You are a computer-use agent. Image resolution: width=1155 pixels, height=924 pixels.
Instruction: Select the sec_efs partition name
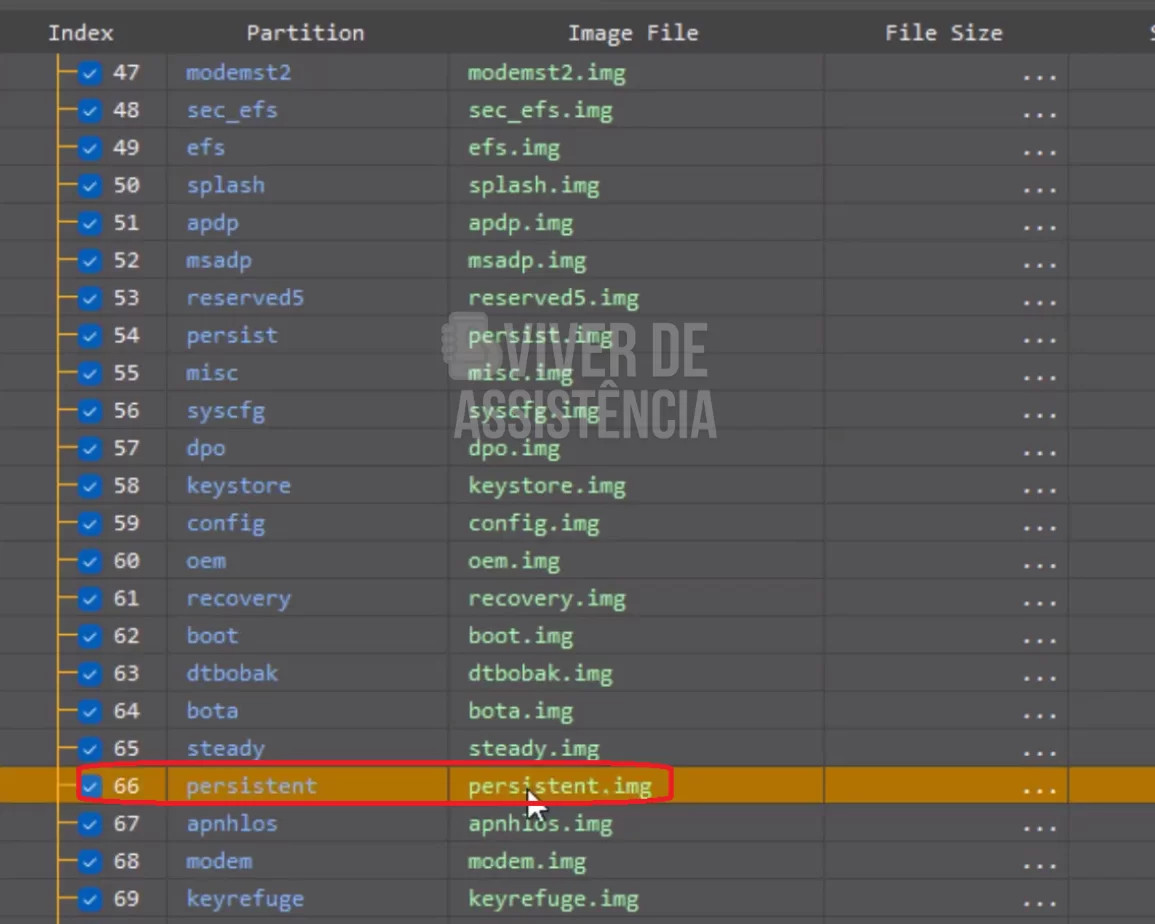pos(232,110)
